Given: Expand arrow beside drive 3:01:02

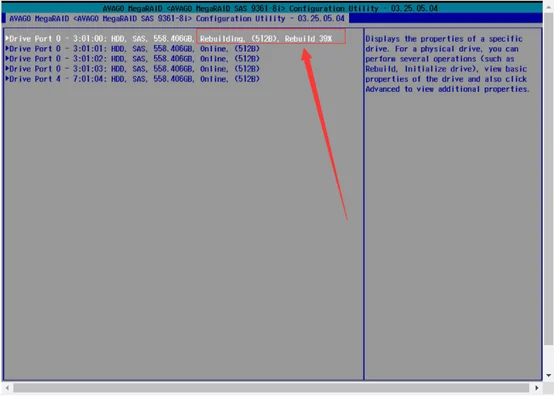Looking at the screenshot, I should tap(7, 58).
